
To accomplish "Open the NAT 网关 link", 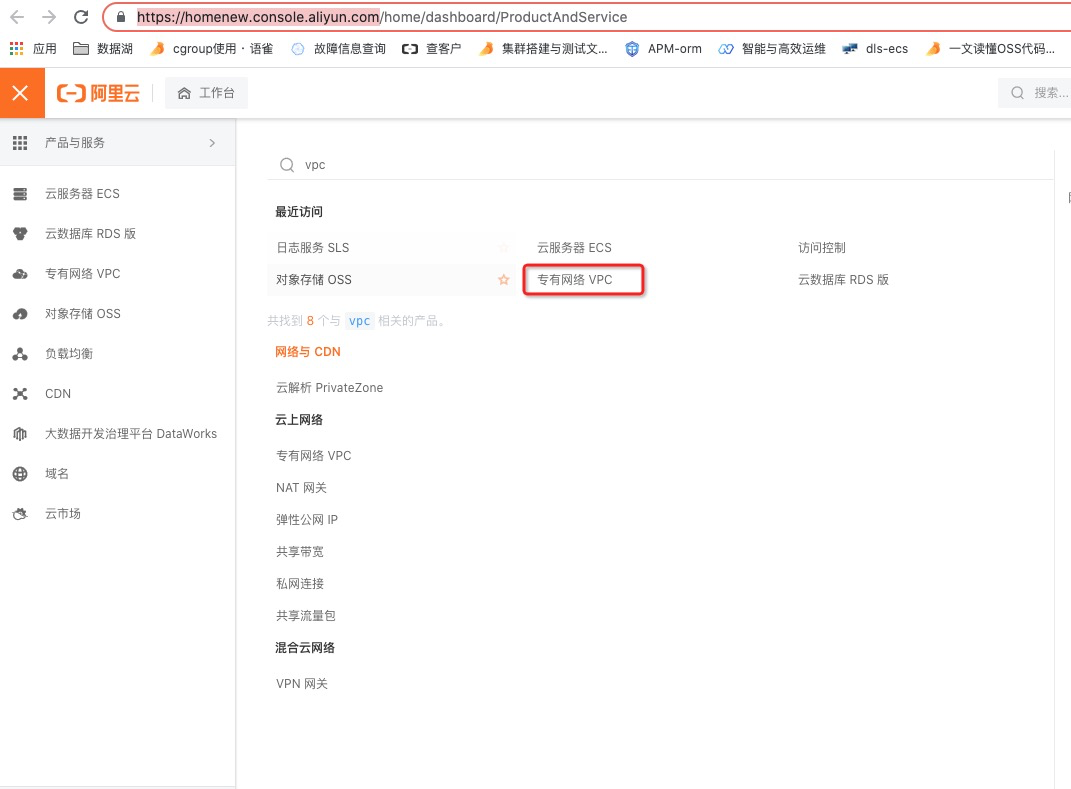I will click(x=303, y=487).
